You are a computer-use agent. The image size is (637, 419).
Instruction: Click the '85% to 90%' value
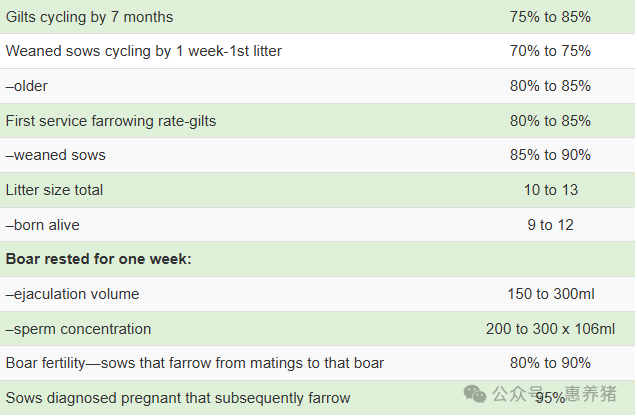click(550, 155)
